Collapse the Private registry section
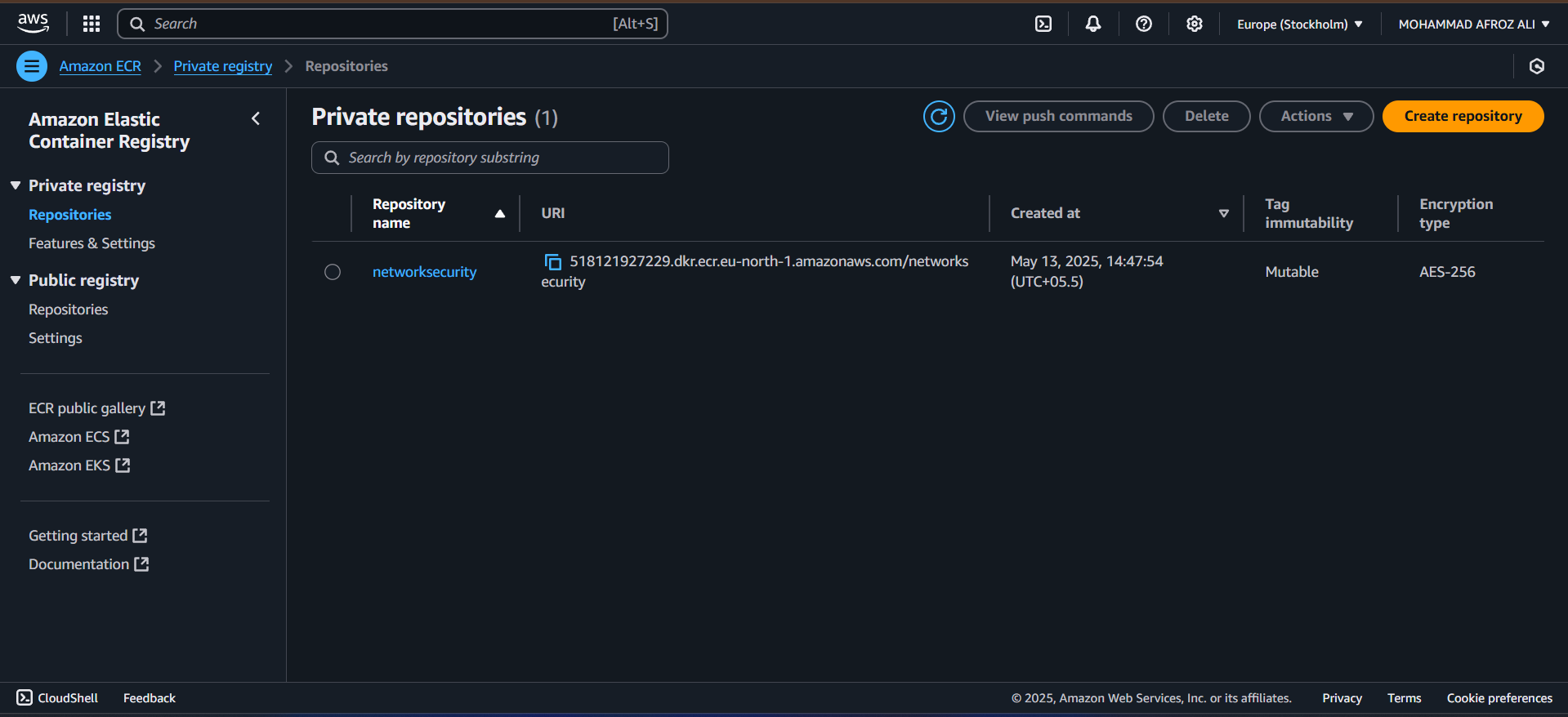 click(x=16, y=185)
